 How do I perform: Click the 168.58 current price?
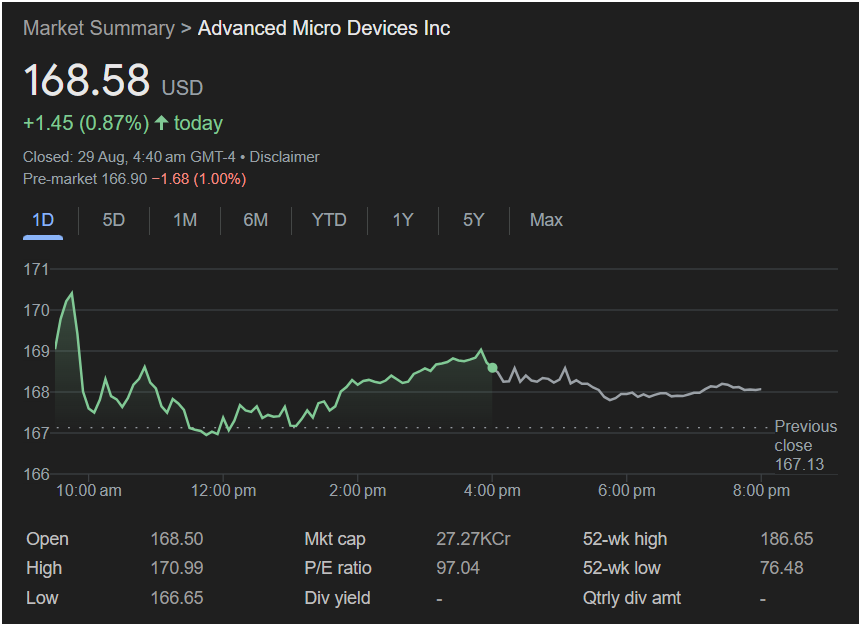(x=87, y=81)
